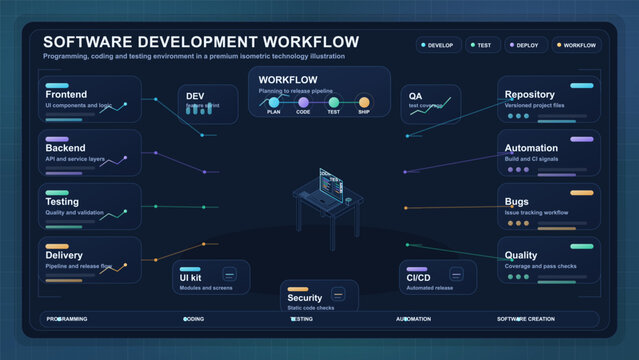The image size is (639, 360).
Task: Select the orange SHIP stage circle
Action: click(364, 102)
